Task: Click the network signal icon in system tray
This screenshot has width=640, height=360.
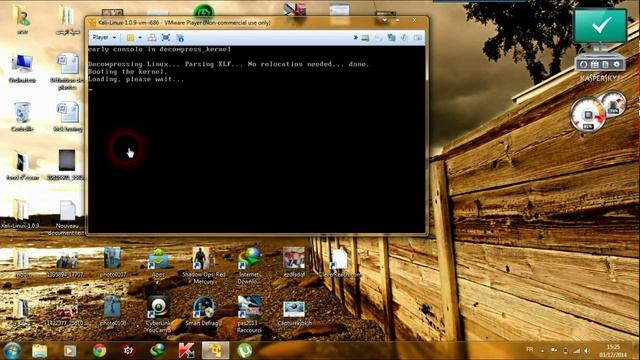Action: point(576,351)
